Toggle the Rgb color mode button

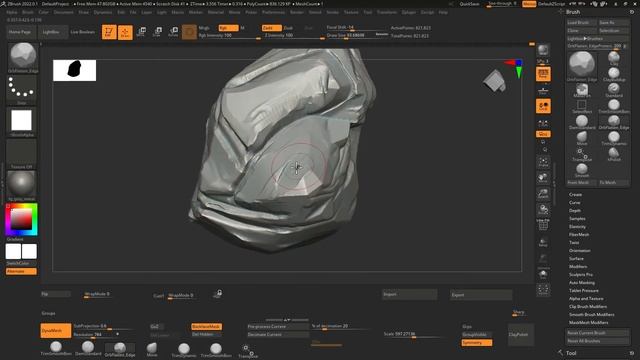(229, 28)
